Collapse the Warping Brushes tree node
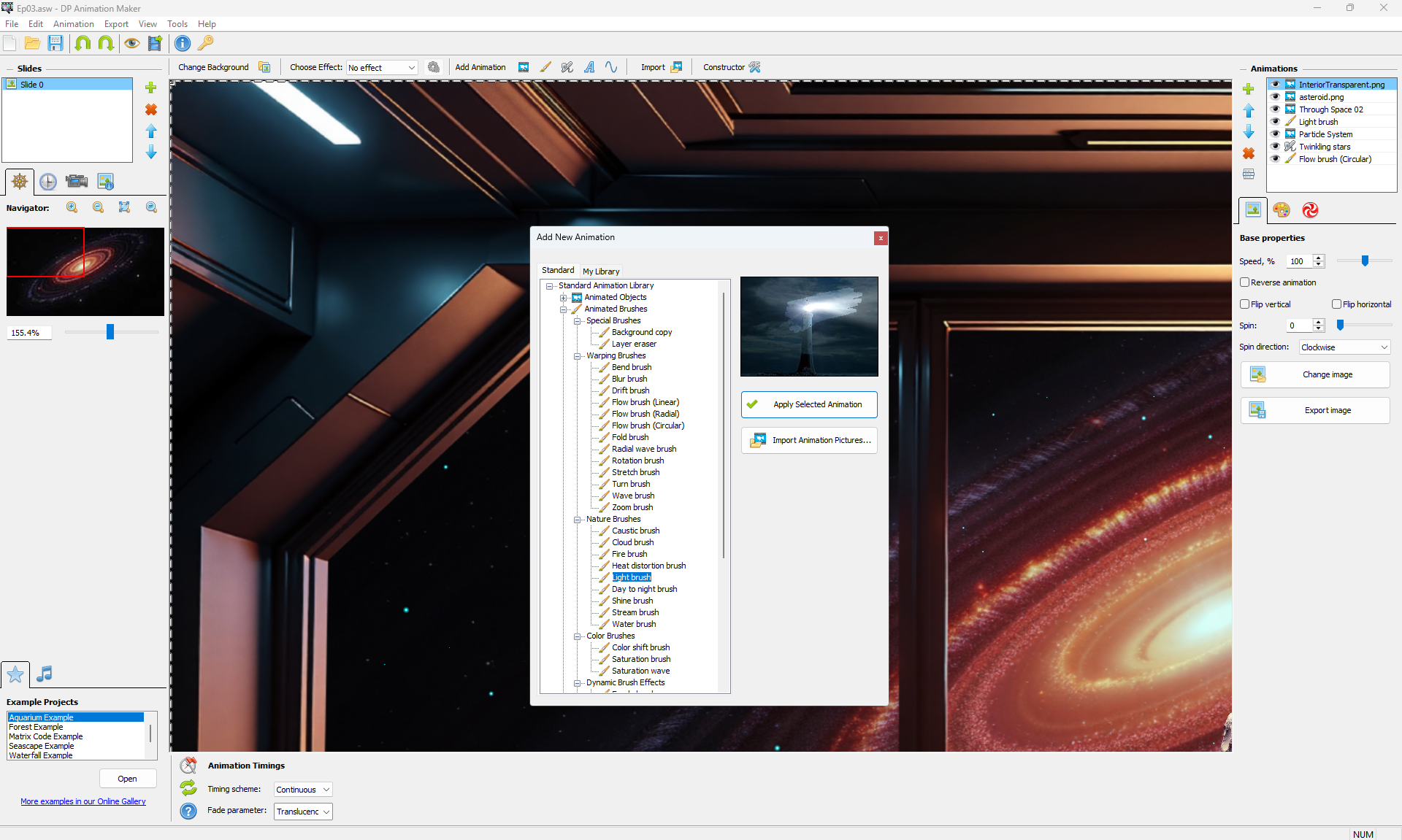 pos(578,356)
